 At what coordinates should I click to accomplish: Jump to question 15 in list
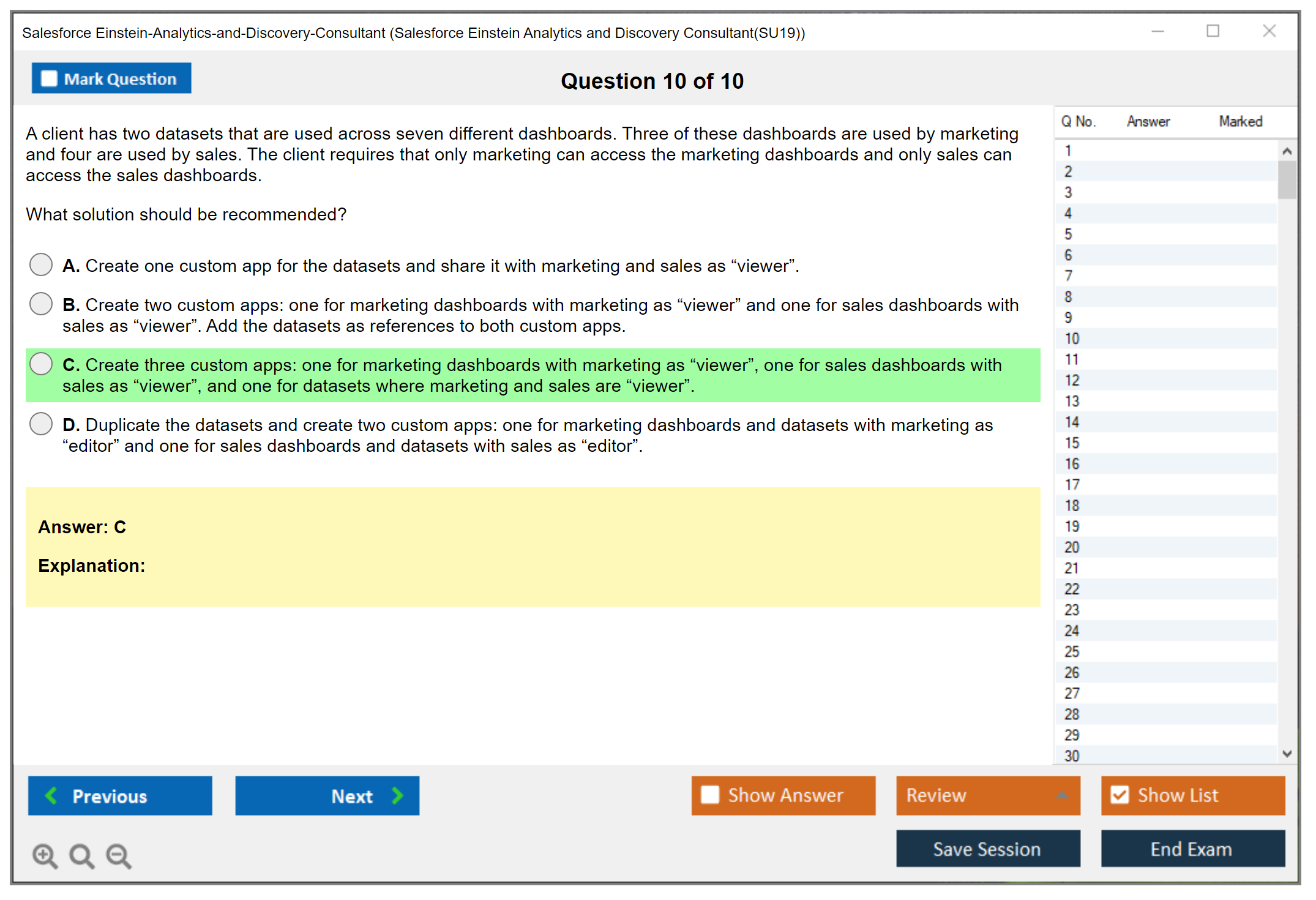point(1072,443)
